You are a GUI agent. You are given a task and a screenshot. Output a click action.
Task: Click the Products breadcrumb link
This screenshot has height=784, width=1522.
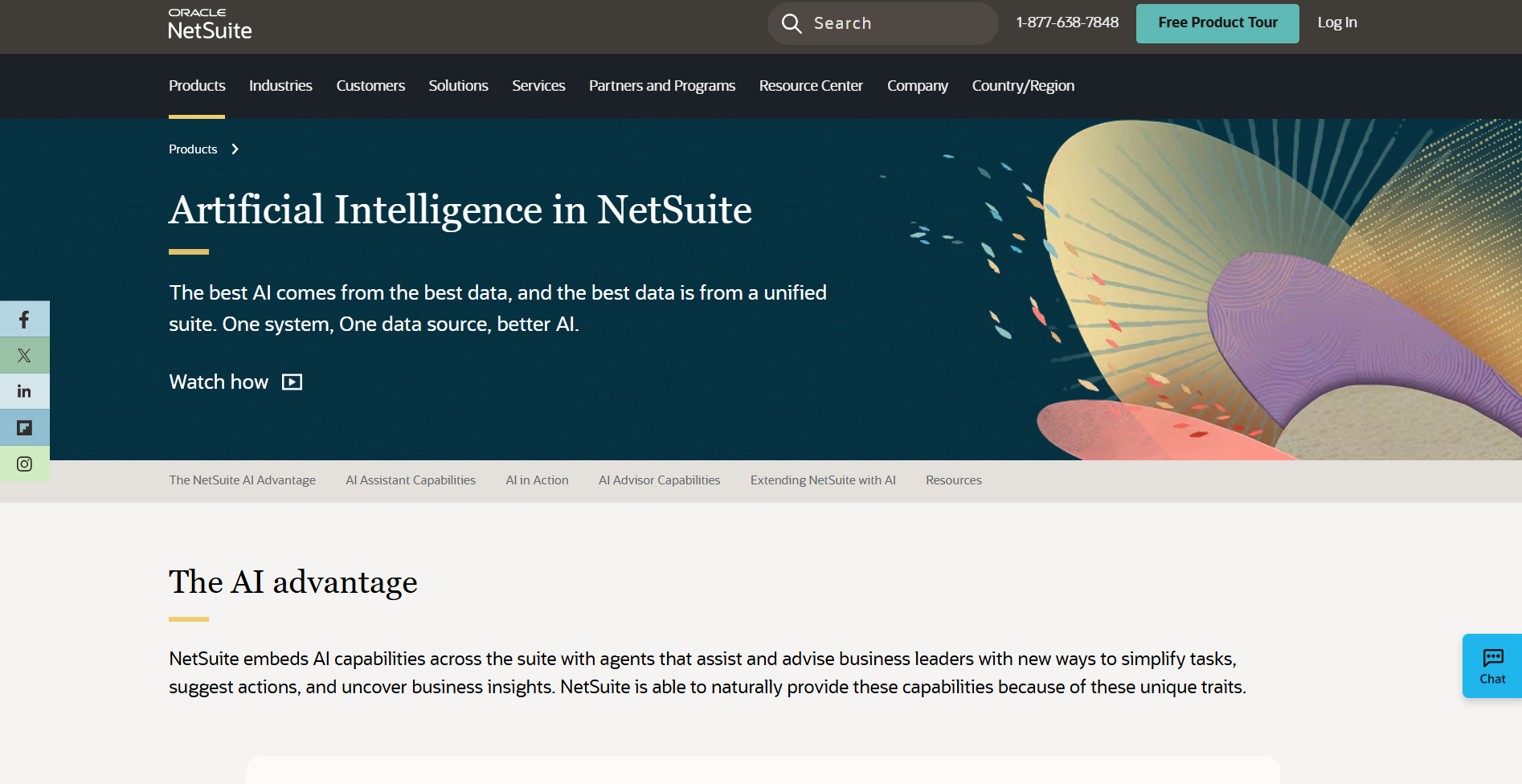point(193,149)
